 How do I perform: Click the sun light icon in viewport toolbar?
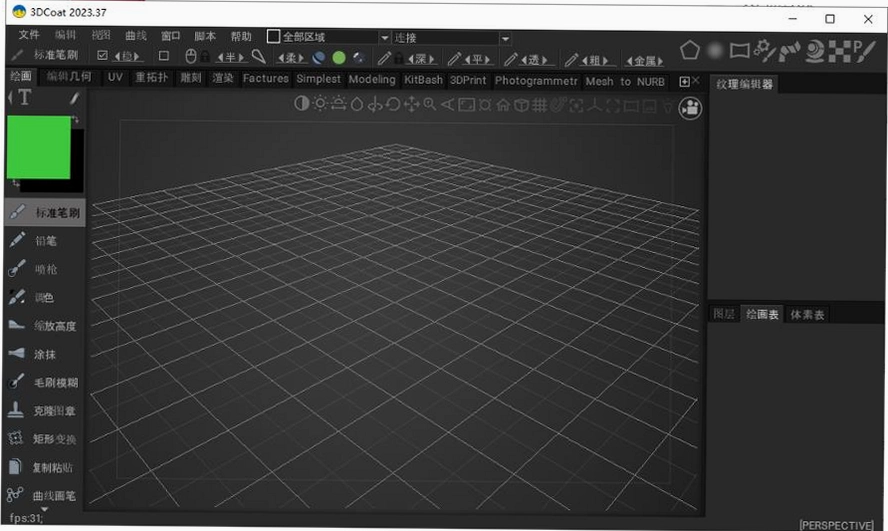[x=320, y=104]
